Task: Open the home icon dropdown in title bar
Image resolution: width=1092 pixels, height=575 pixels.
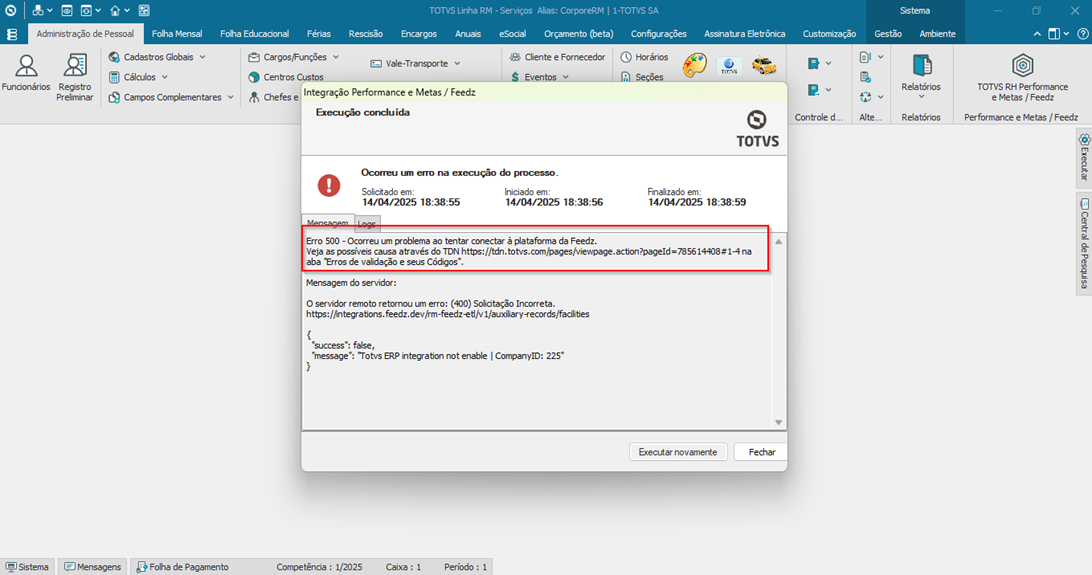Action: (127, 10)
